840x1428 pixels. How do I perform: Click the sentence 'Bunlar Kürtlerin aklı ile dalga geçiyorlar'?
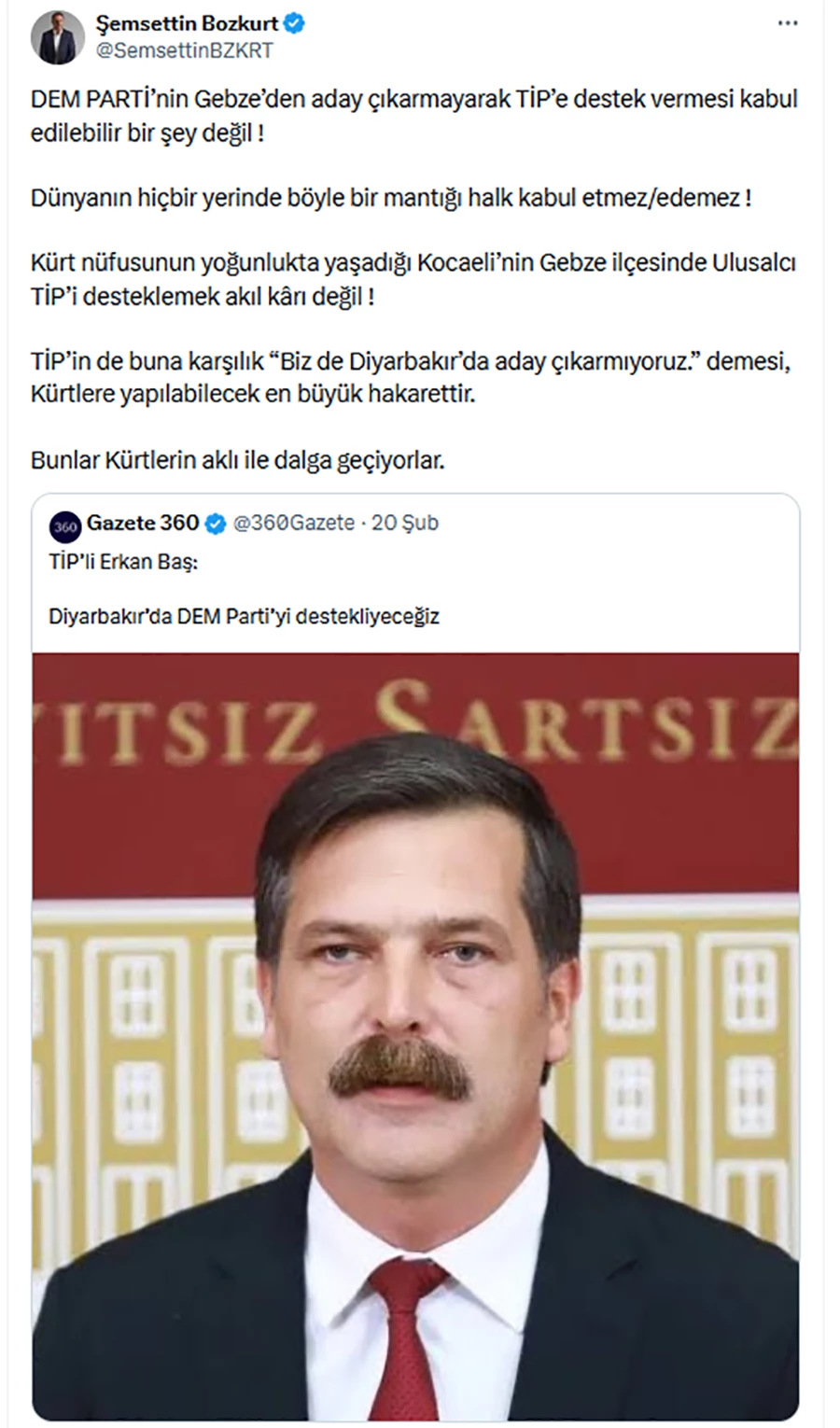[238, 460]
